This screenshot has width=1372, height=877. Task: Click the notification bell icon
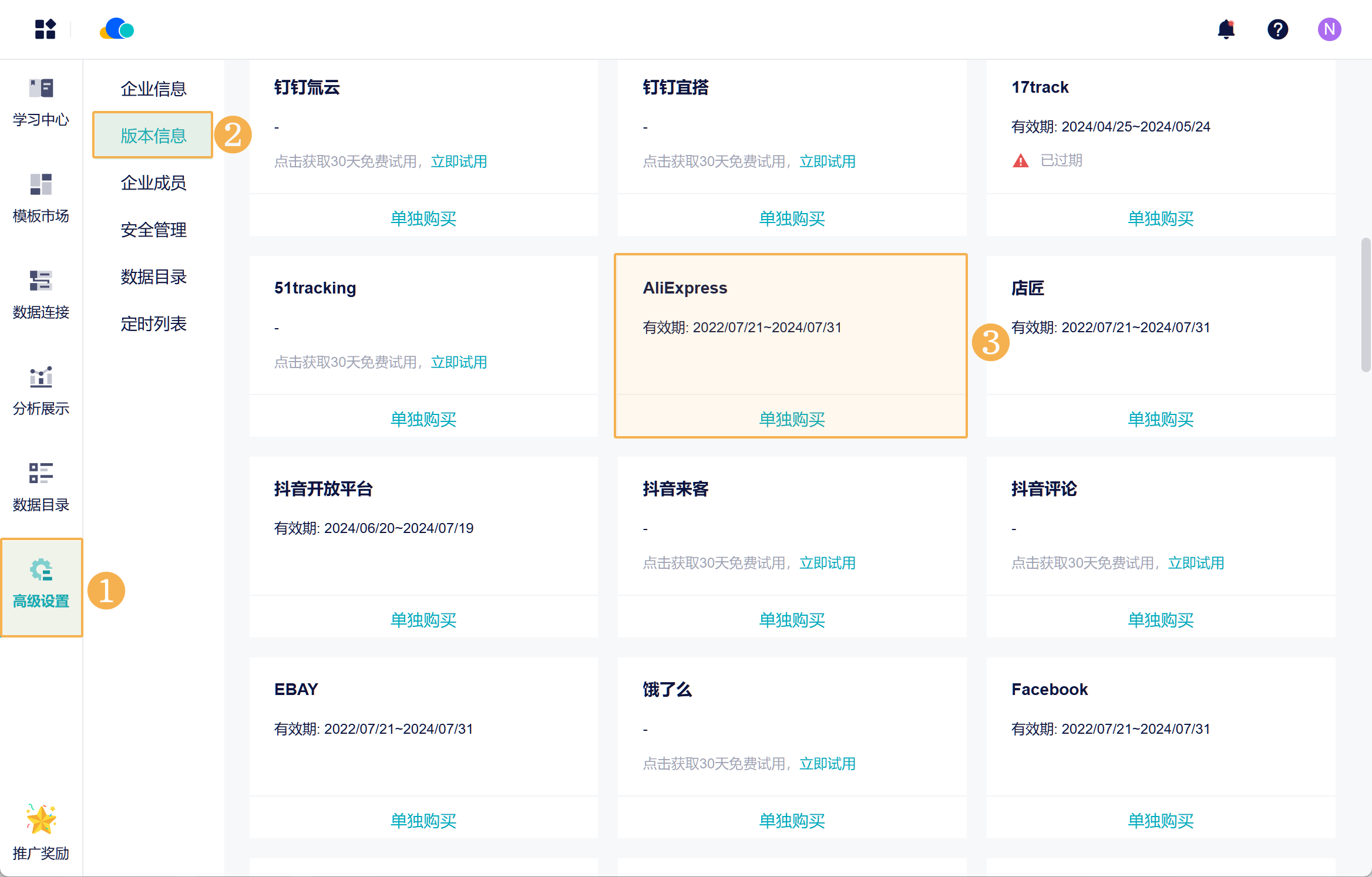[x=1226, y=29]
